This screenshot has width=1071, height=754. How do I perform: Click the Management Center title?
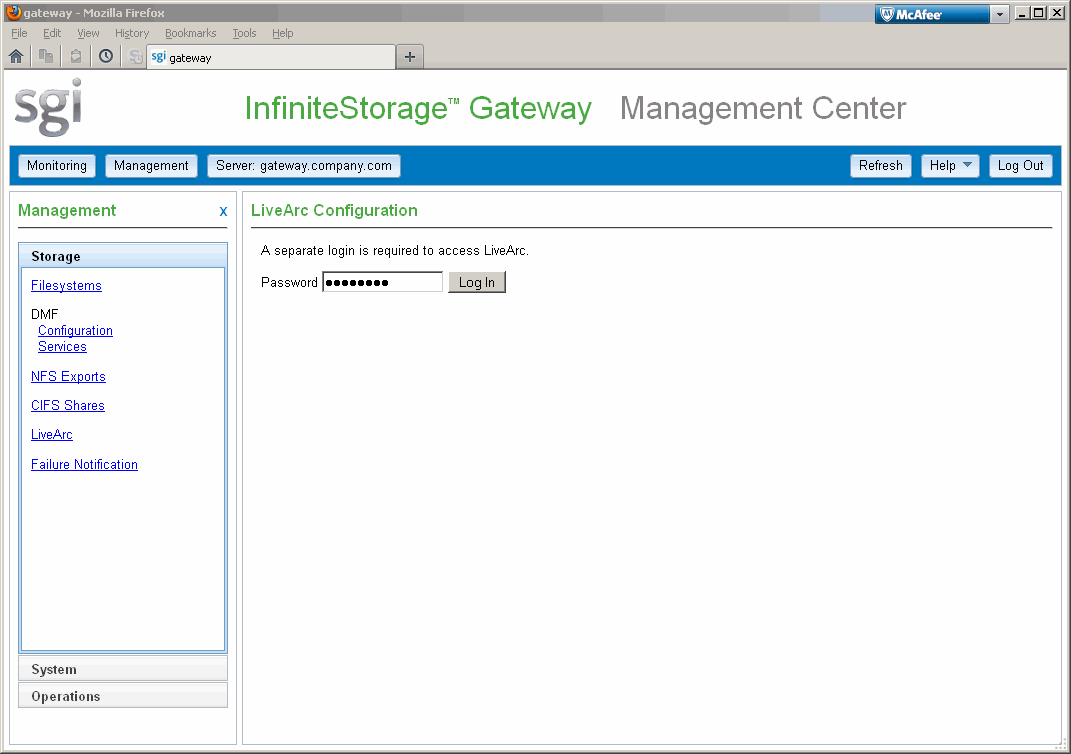pos(763,109)
